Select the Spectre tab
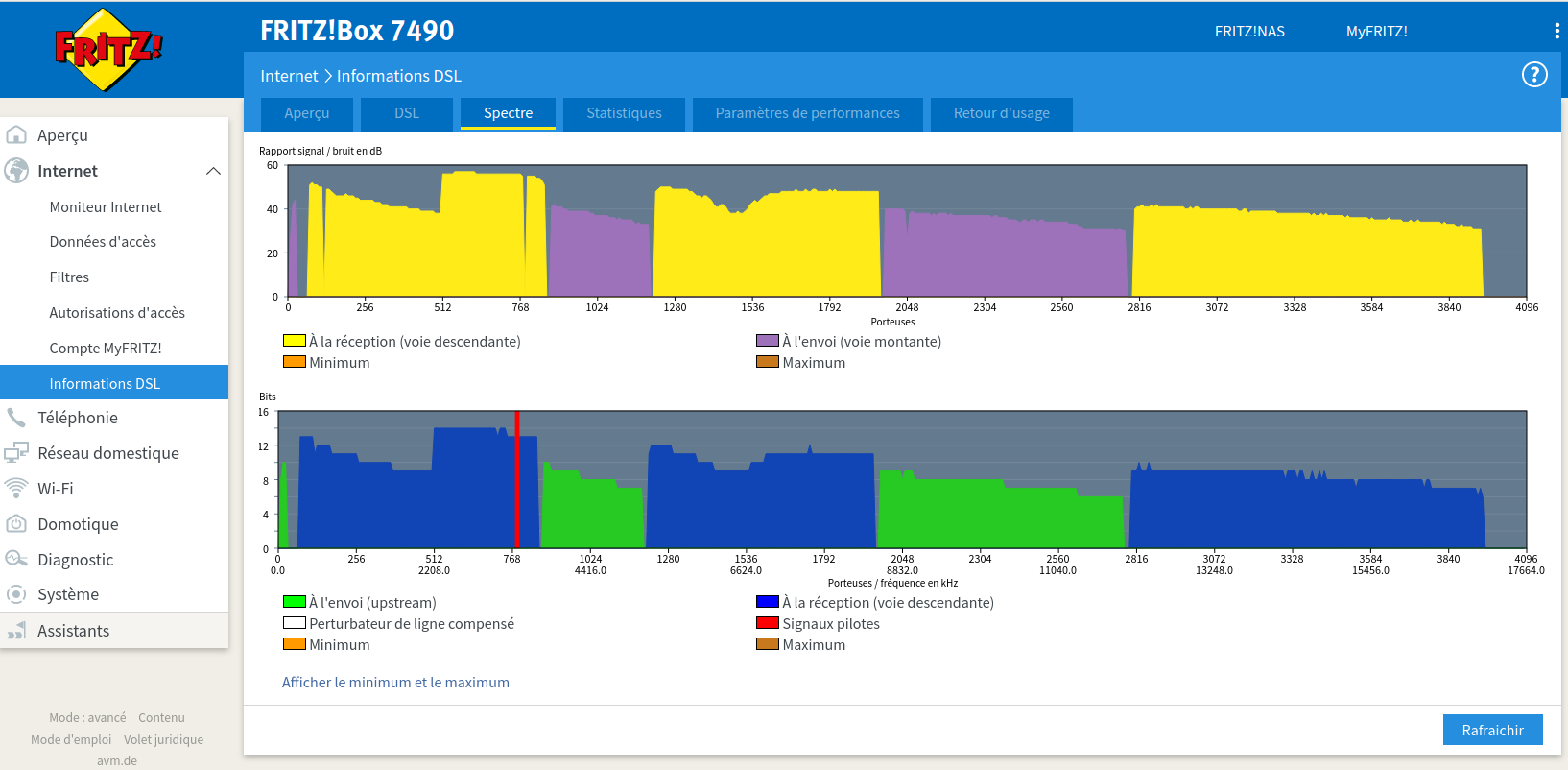 pyautogui.click(x=508, y=113)
